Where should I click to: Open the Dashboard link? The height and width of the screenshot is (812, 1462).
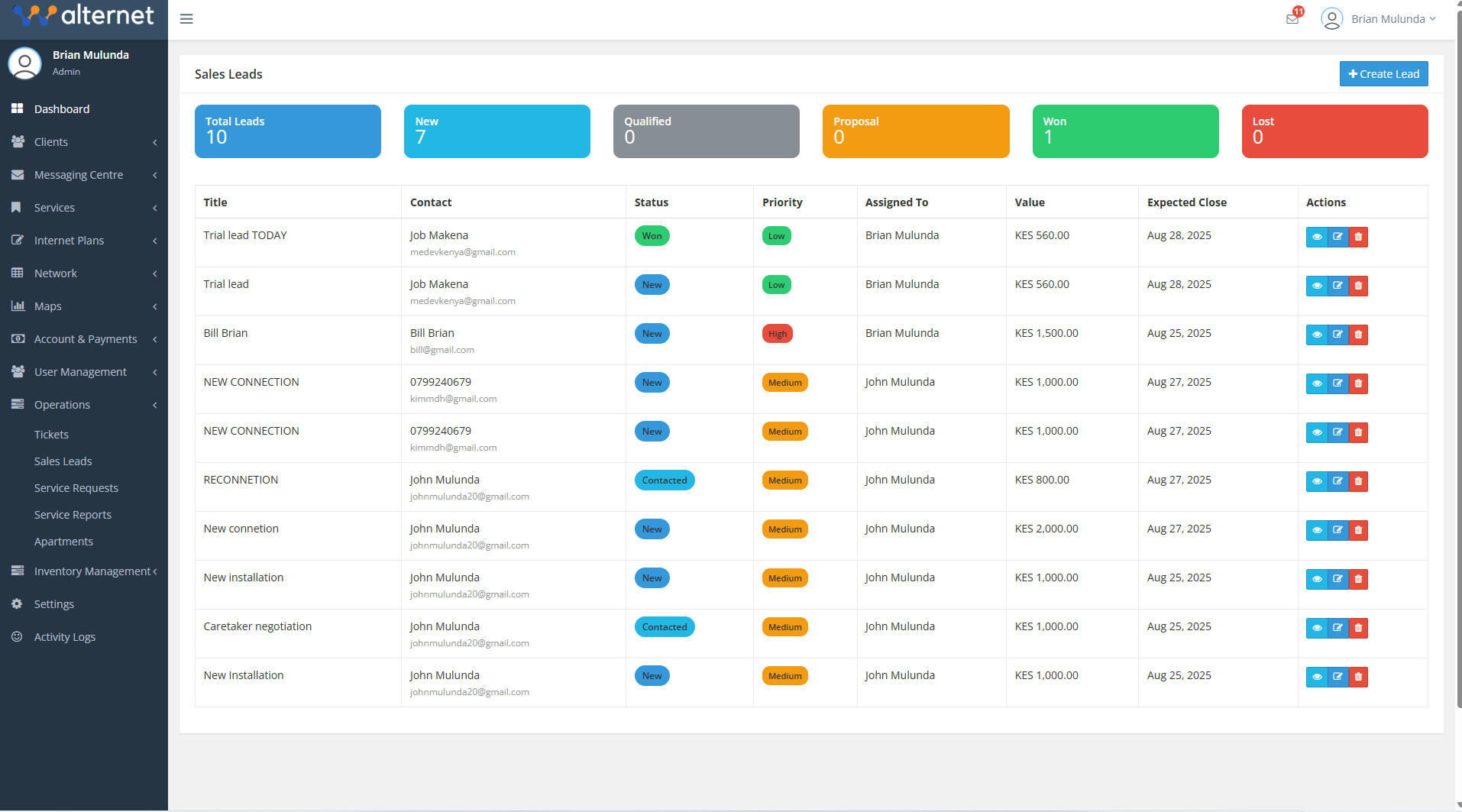pyautogui.click(x=61, y=109)
